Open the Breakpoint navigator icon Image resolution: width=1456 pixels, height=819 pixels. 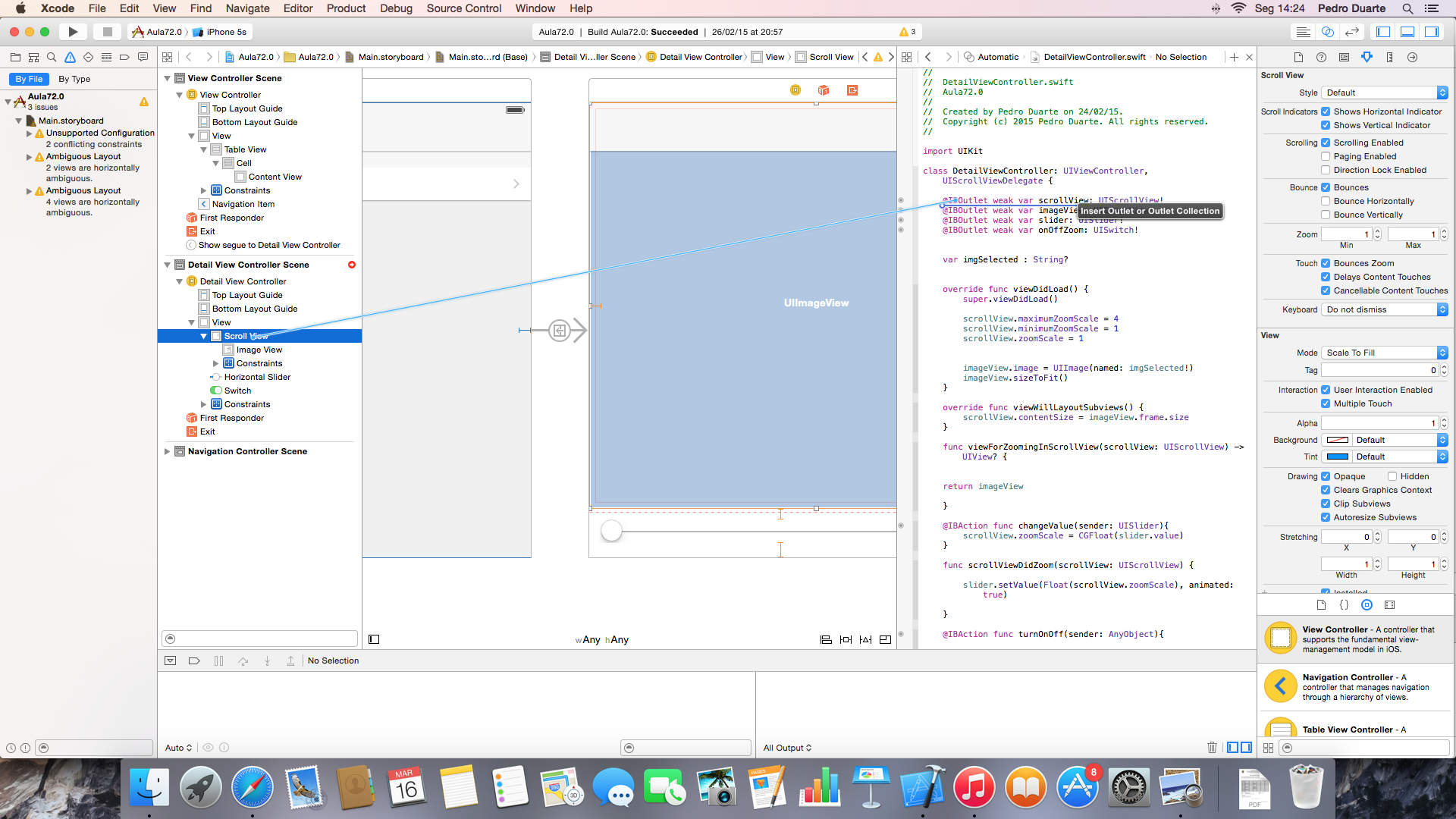click(x=124, y=57)
